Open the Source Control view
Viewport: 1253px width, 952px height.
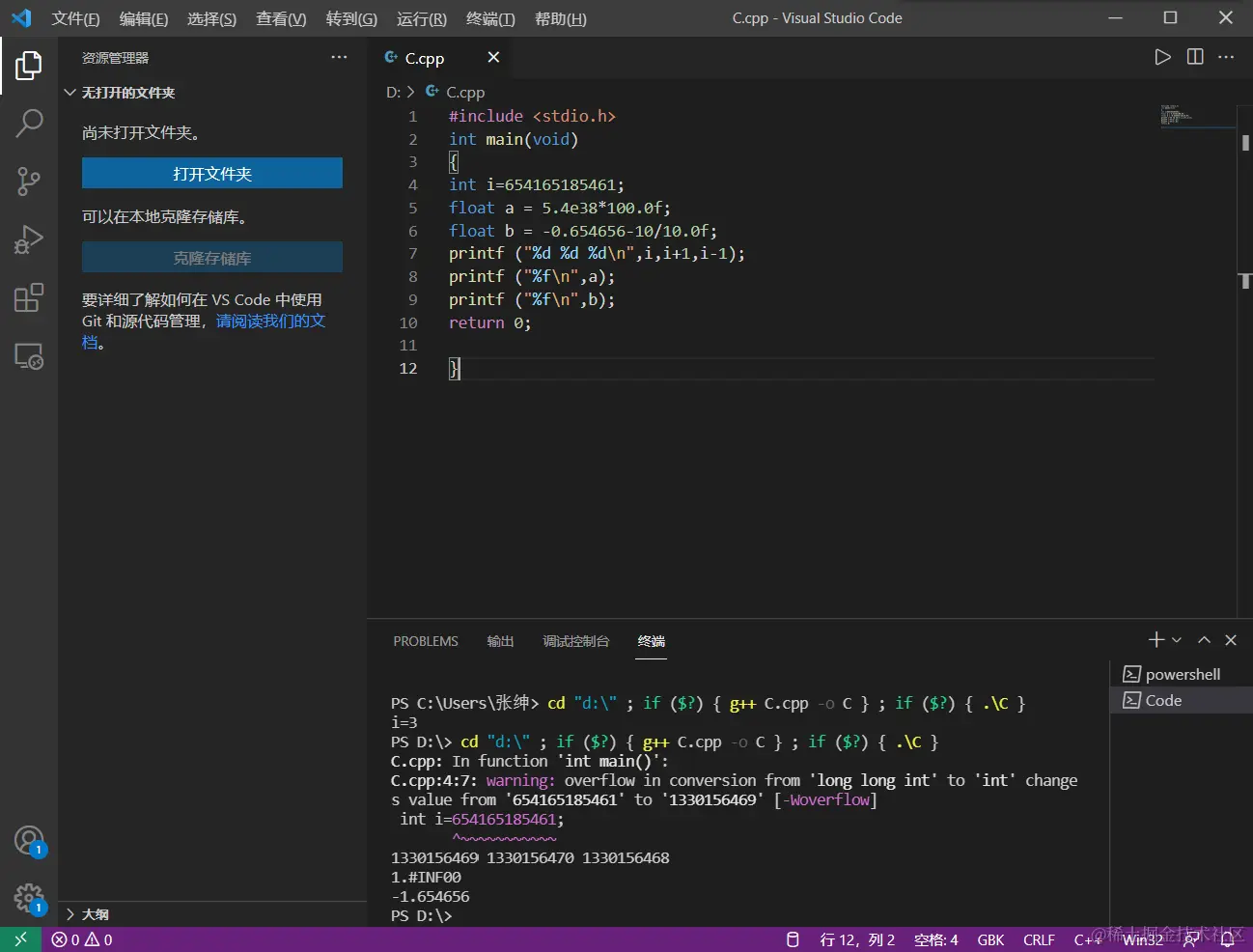[29, 182]
